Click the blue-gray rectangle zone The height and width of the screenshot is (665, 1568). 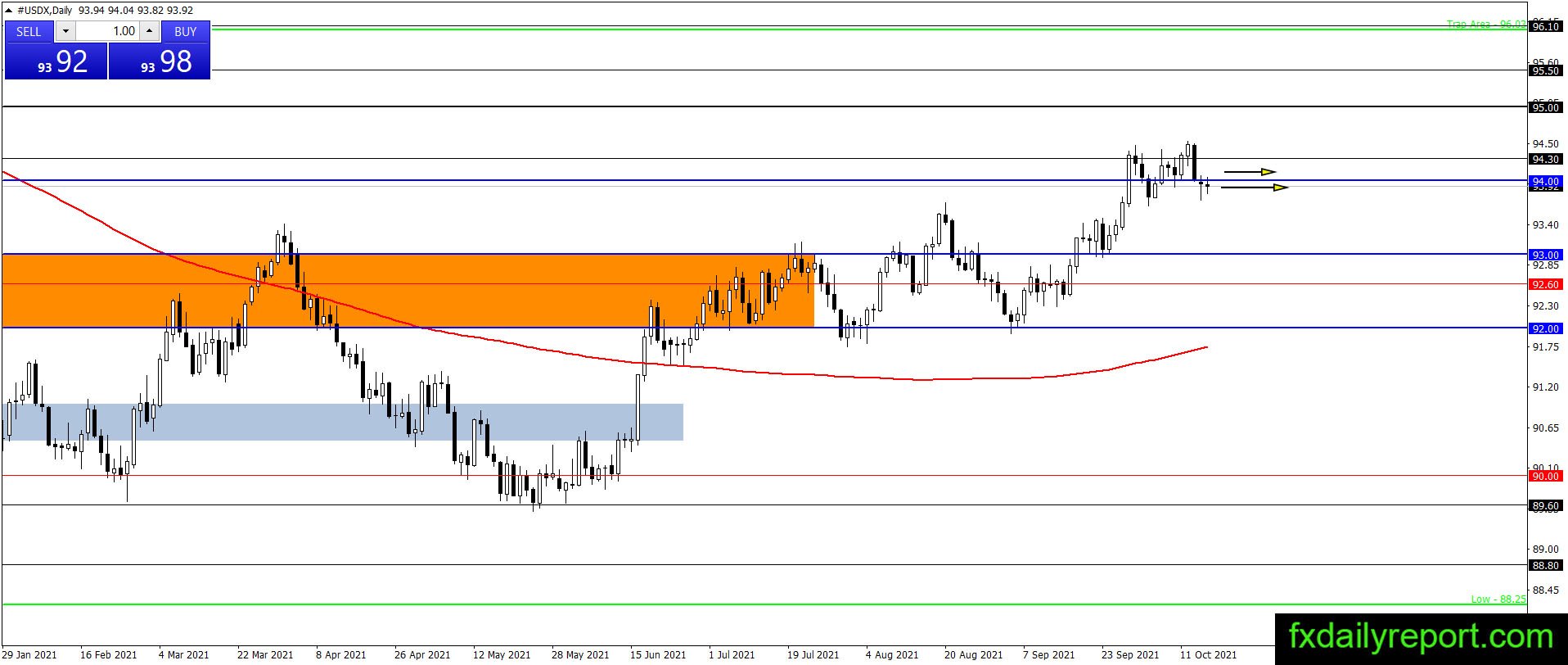point(344,422)
